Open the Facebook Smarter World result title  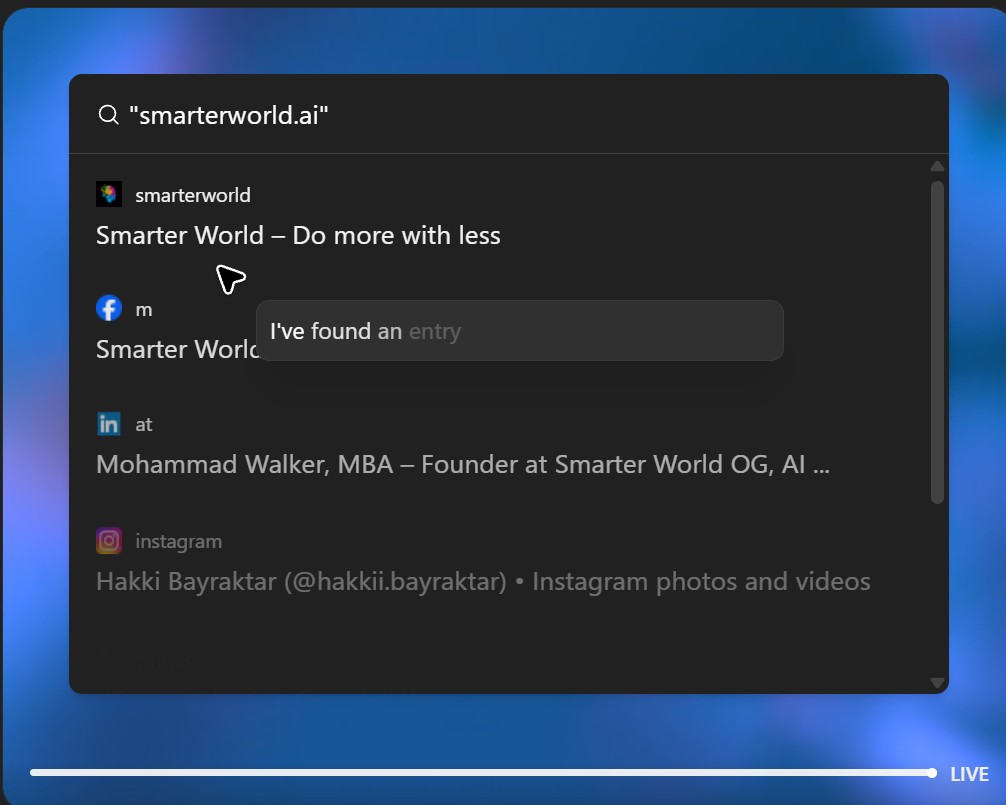[177, 350]
